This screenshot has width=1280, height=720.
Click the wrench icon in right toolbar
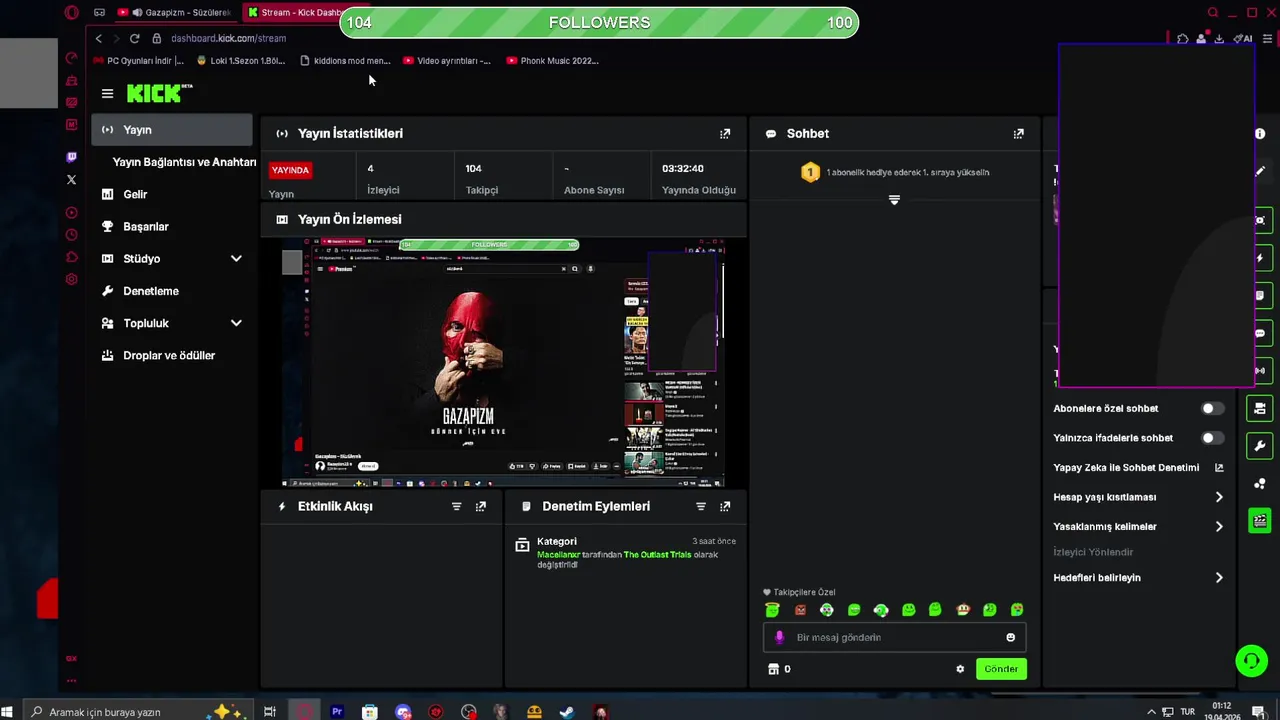pos(1260,446)
